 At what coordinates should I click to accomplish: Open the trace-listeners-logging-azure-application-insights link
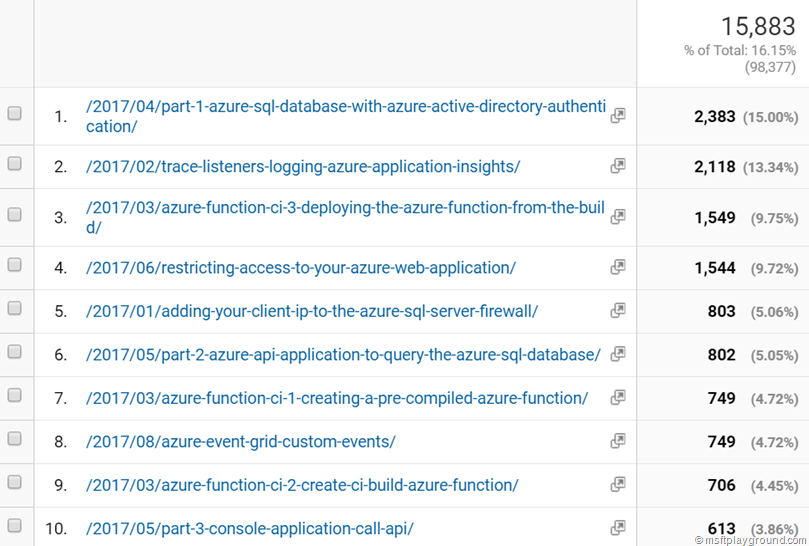303,167
